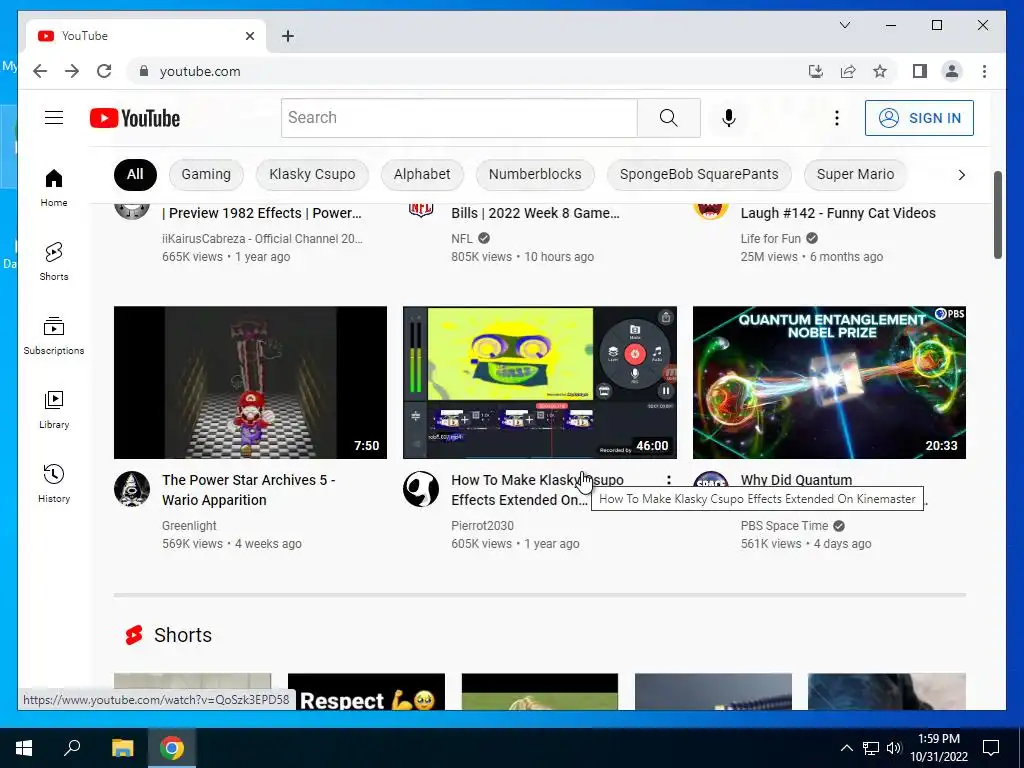Open Windows taskbar search
This screenshot has width=1024, height=768.
pos(72,748)
